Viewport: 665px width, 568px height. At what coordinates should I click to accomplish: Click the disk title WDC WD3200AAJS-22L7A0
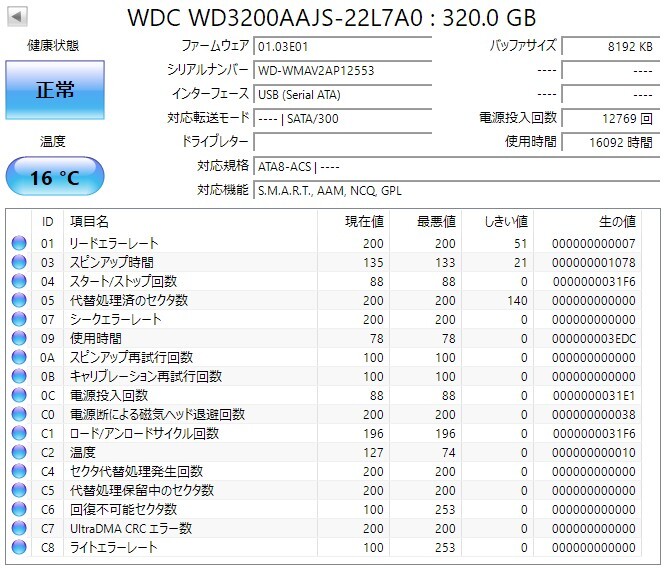(275, 17)
